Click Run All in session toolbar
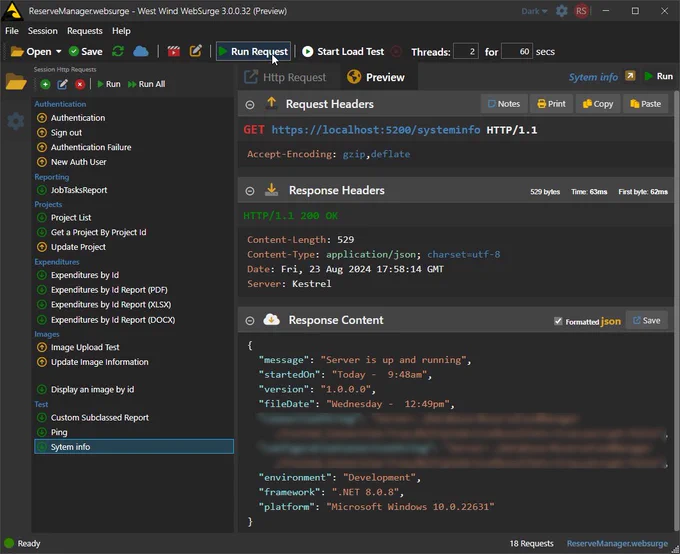Image resolution: width=680 pixels, height=554 pixels. click(x=147, y=84)
